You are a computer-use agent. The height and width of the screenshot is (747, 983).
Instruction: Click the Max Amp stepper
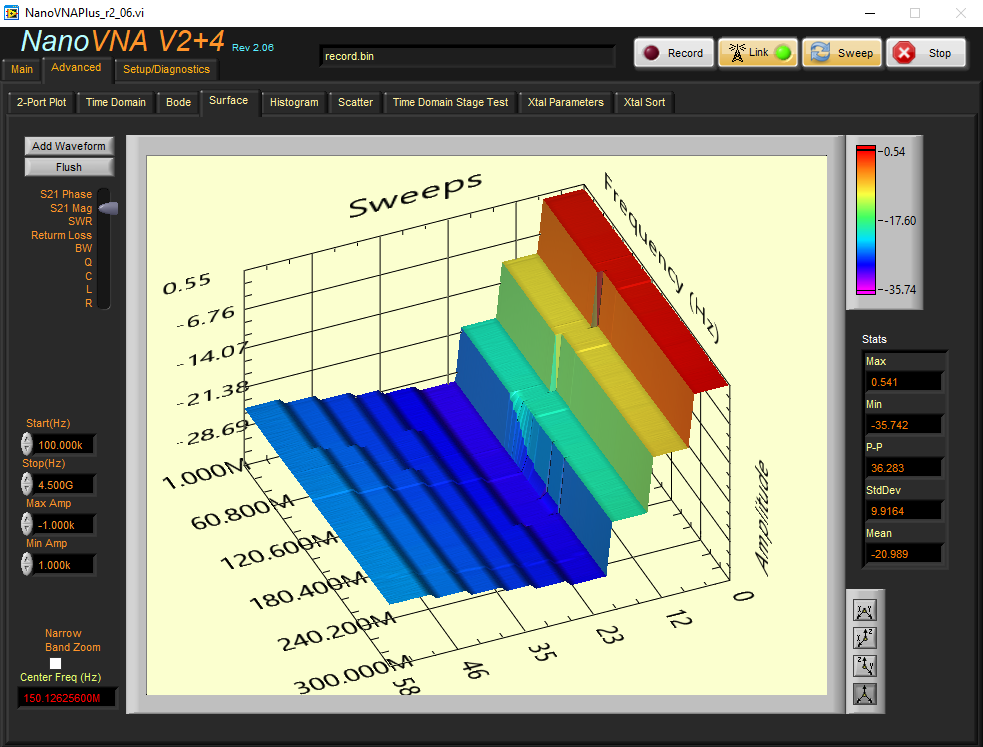tap(26, 524)
